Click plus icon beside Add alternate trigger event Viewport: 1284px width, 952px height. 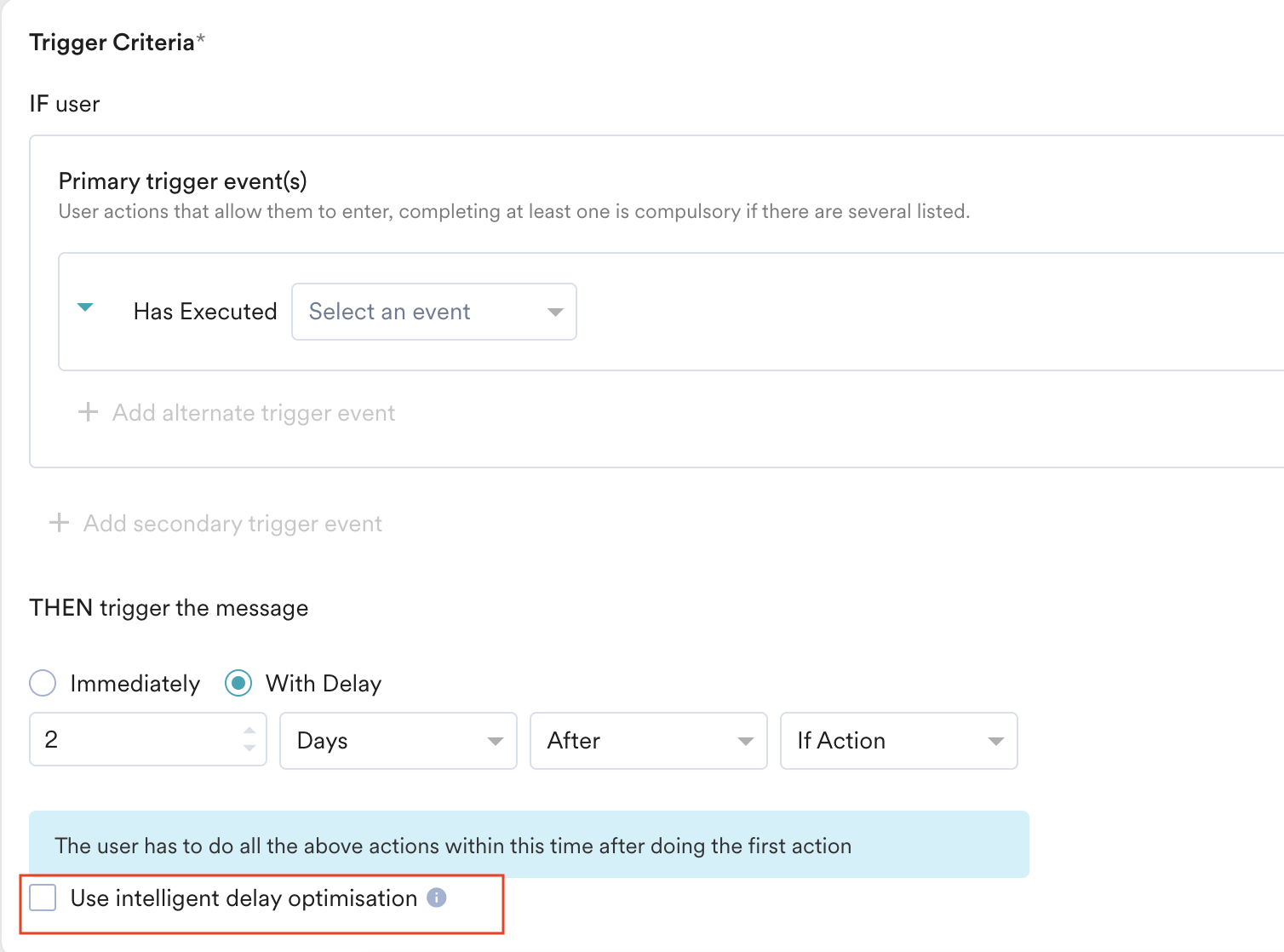coord(88,413)
